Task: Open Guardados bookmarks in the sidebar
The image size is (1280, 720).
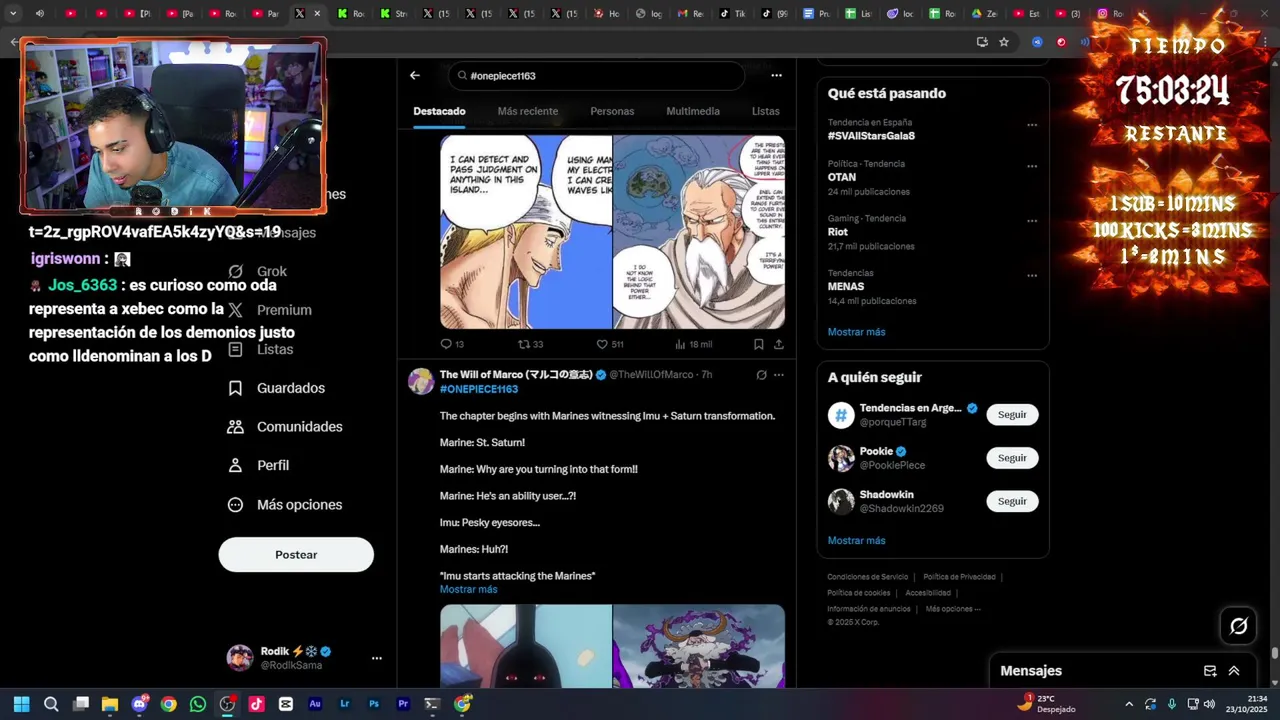Action: tap(276, 388)
